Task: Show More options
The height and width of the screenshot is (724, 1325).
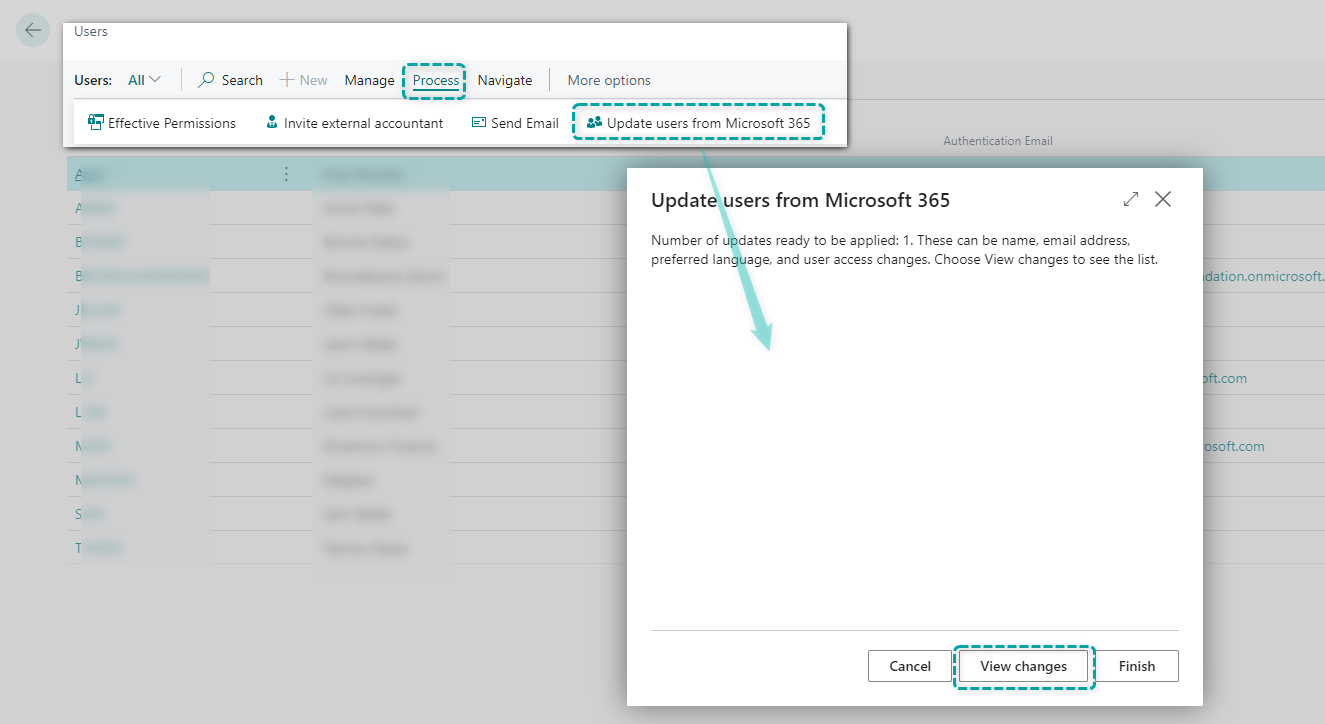Action: click(609, 80)
